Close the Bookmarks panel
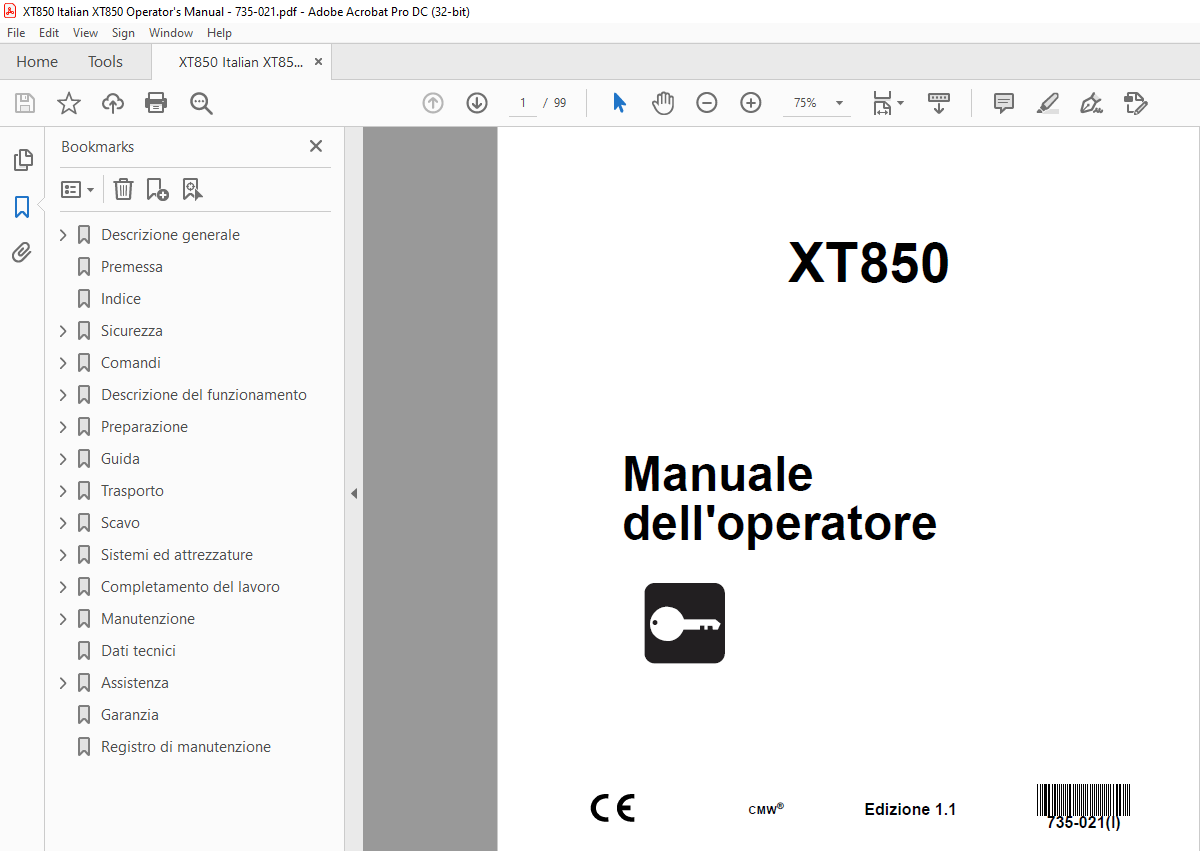The width and height of the screenshot is (1200, 851). [316, 146]
